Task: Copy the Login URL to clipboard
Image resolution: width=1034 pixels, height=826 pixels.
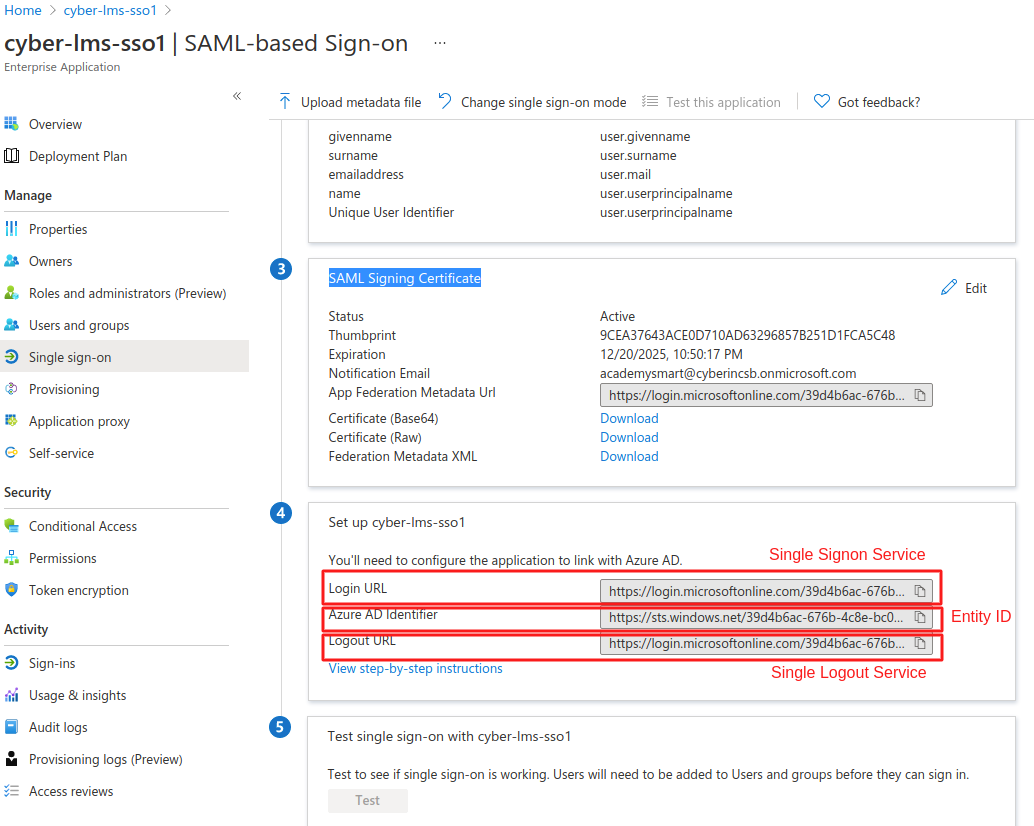Action: click(x=920, y=591)
